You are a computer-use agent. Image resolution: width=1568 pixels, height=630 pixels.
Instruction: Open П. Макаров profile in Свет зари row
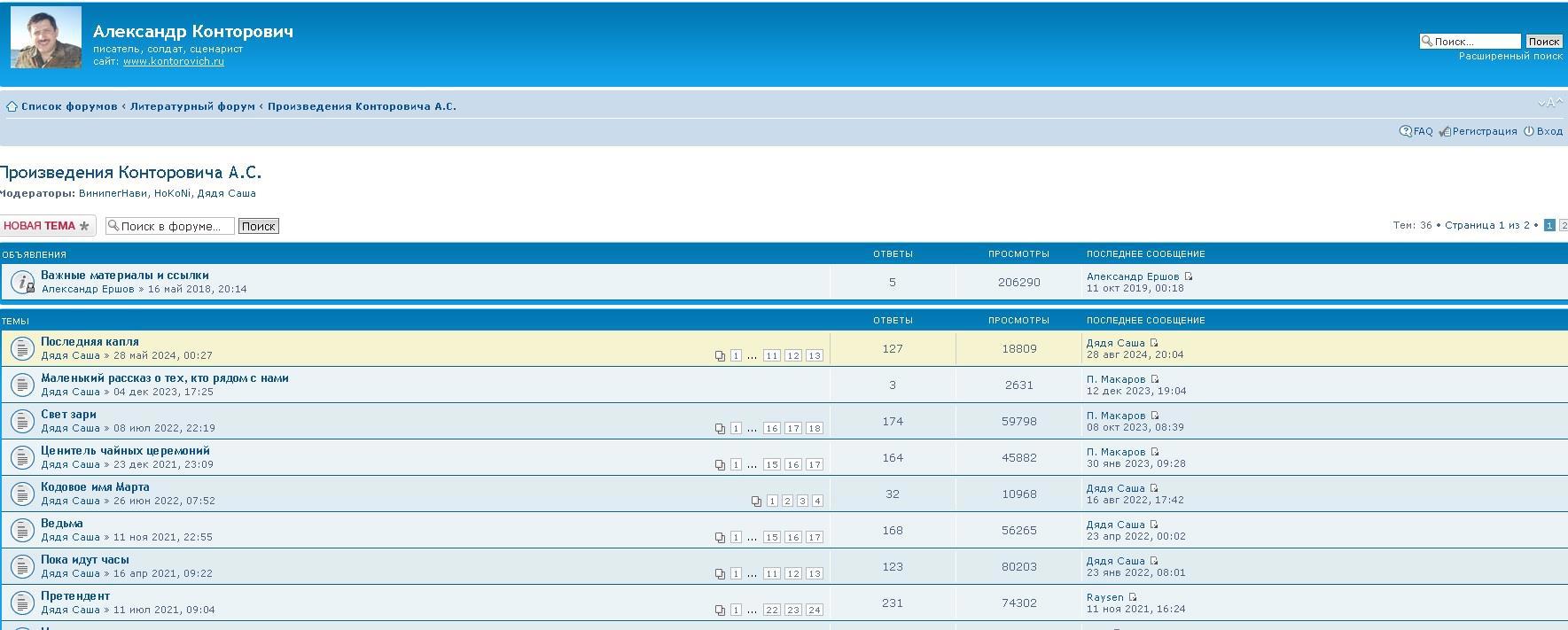tap(1116, 416)
